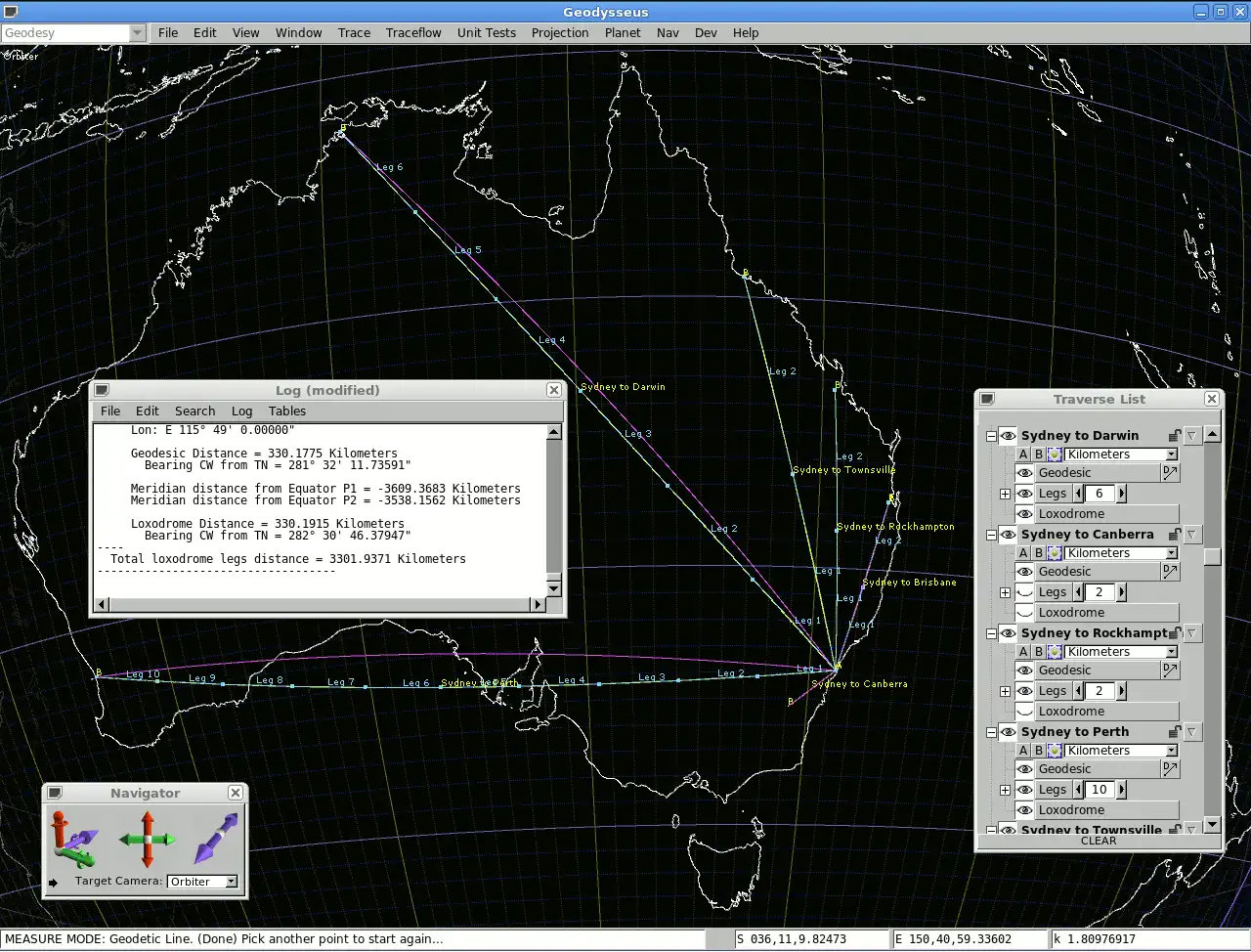Expand the Legs node of Sydney to Perth

tap(1005, 790)
